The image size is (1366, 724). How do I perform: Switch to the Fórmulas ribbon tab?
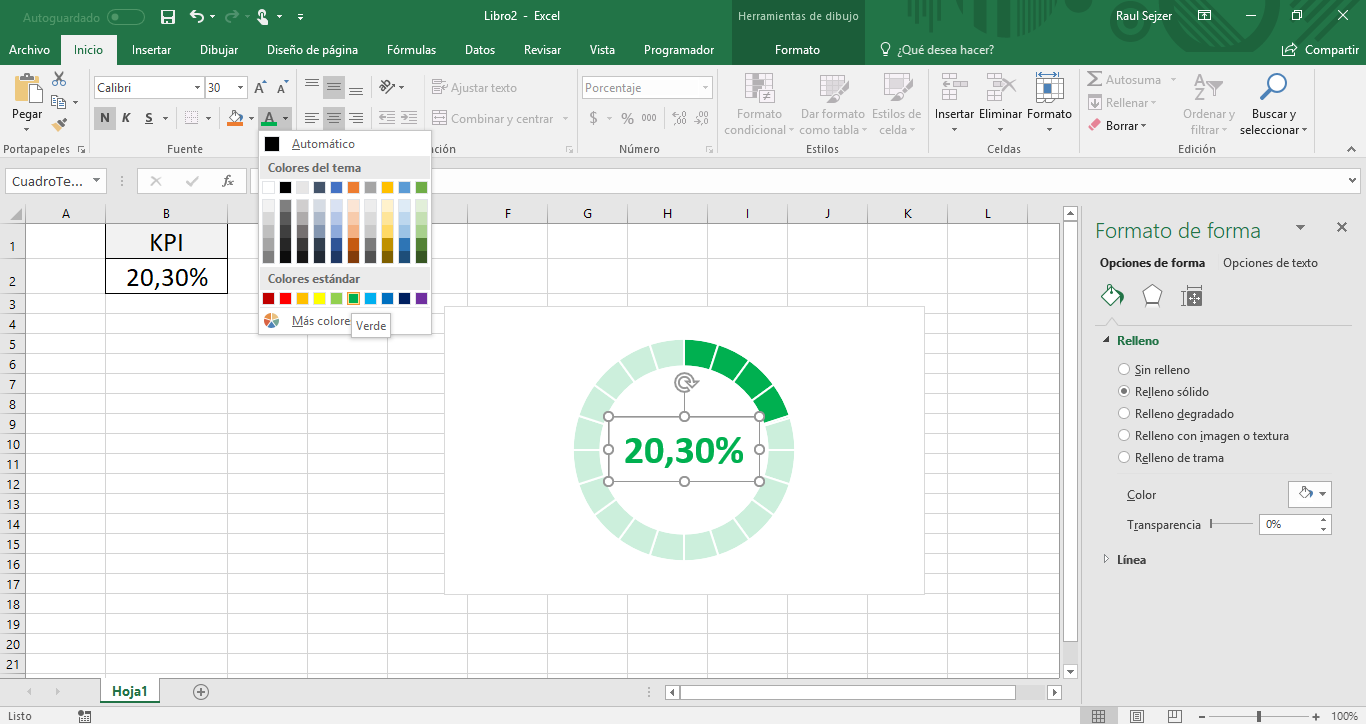413,49
